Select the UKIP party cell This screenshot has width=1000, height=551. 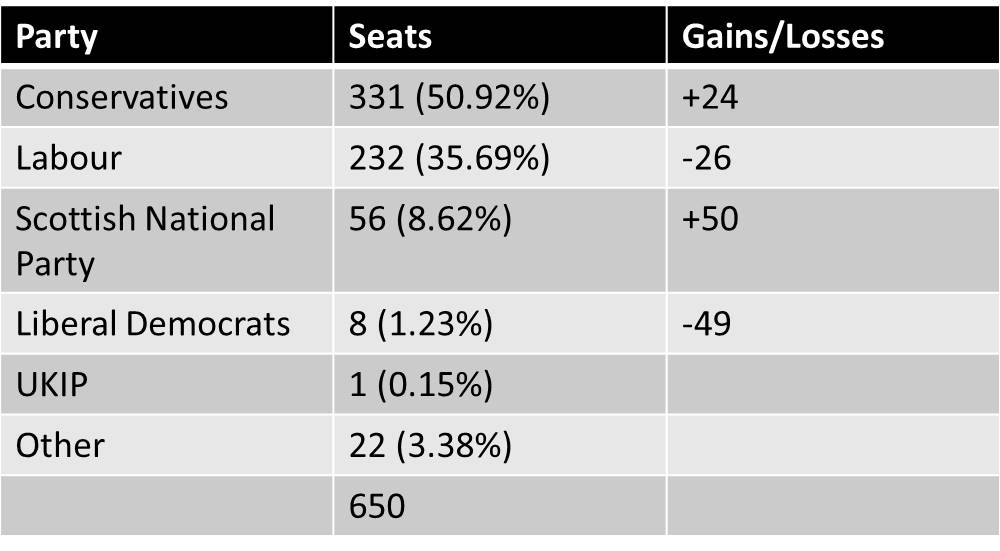point(52,385)
